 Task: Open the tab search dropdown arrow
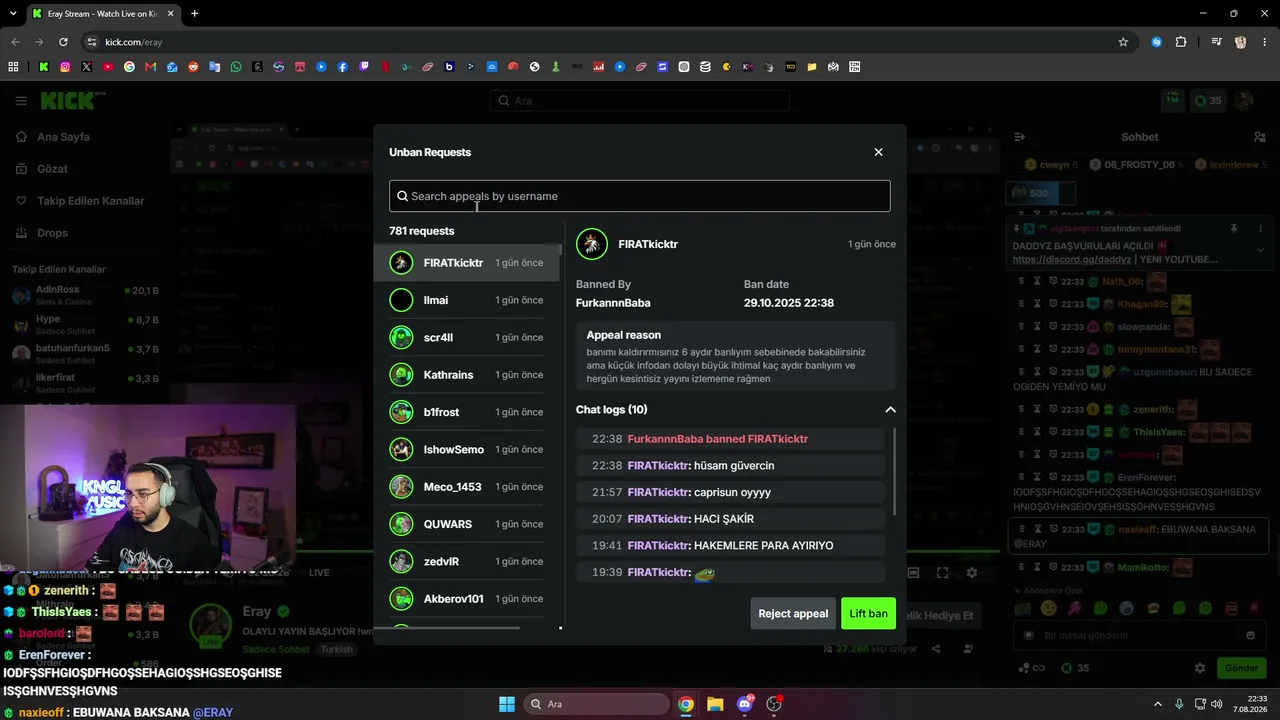pyautogui.click(x=14, y=14)
